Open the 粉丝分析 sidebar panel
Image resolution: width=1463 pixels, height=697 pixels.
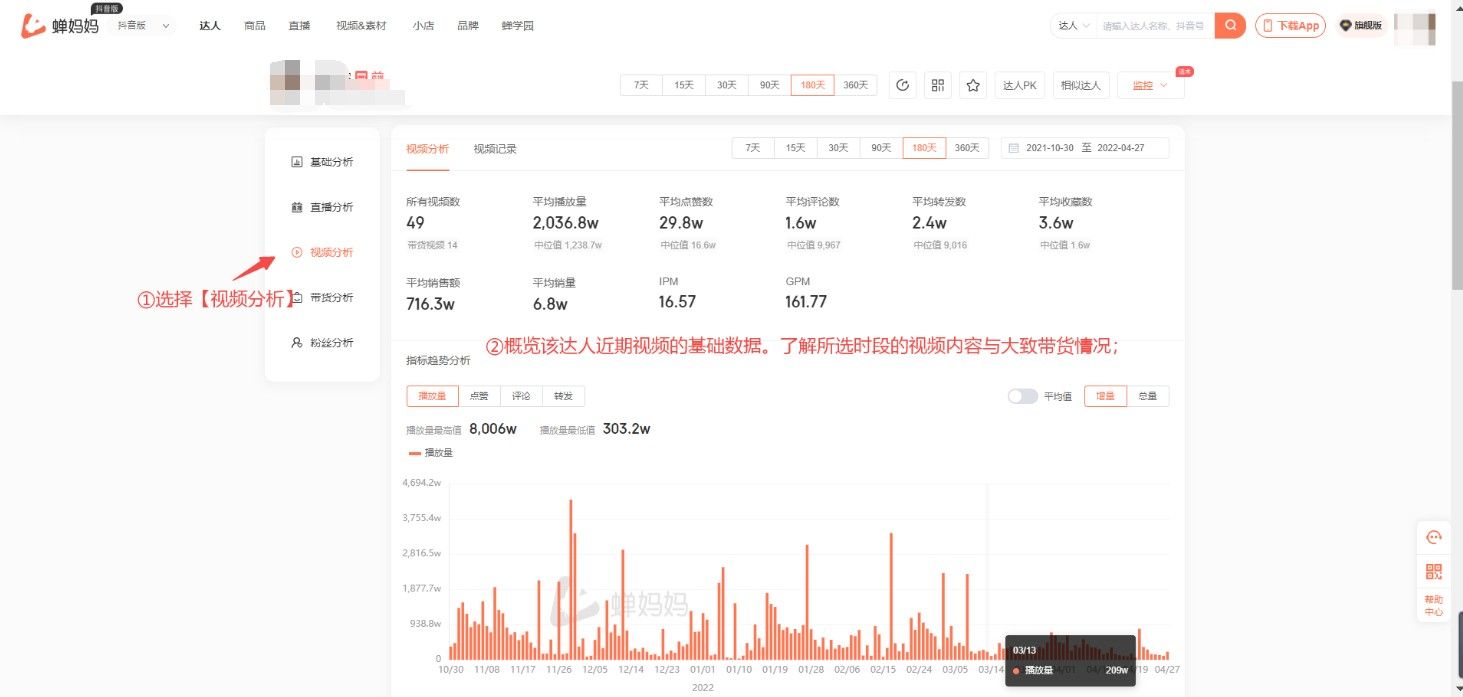click(322, 342)
